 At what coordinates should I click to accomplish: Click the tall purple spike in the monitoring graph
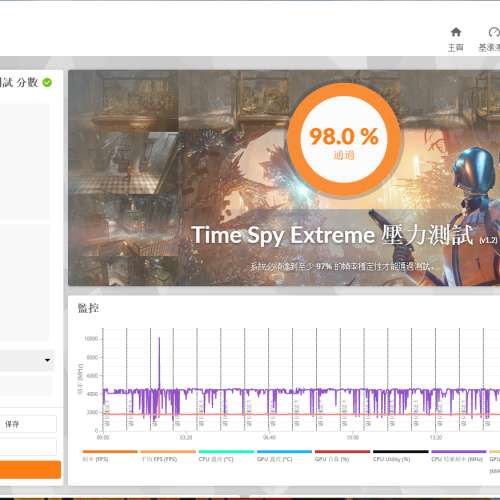point(159,363)
